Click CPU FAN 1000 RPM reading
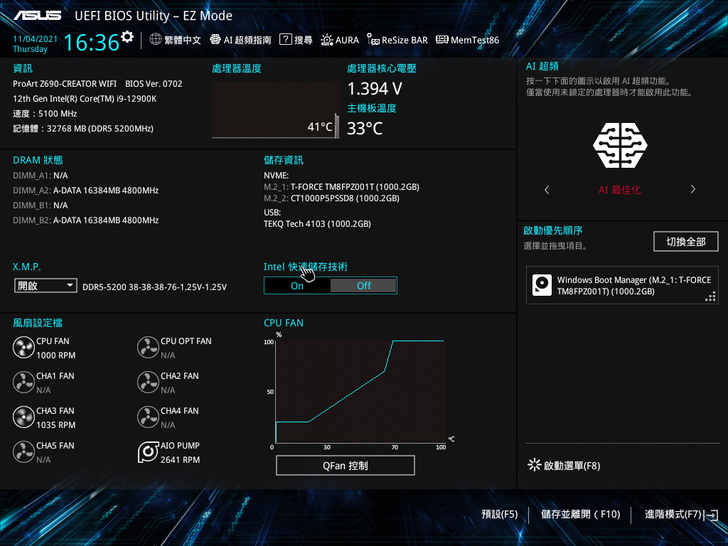This screenshot has height=546, width=728. 56,355
